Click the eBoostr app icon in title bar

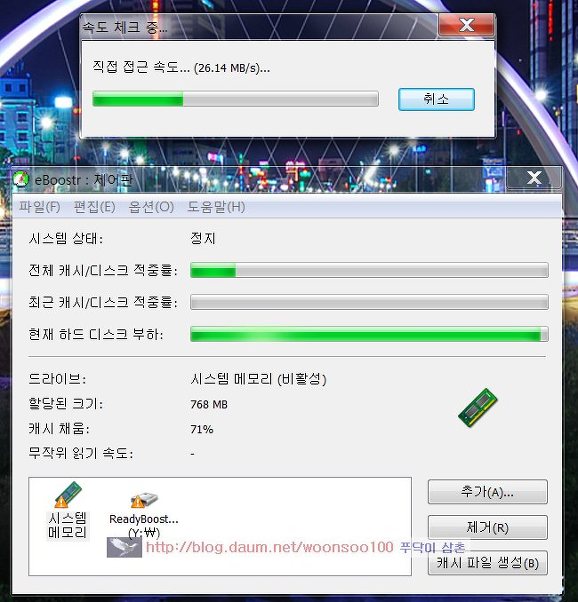(x=22, y=179)
